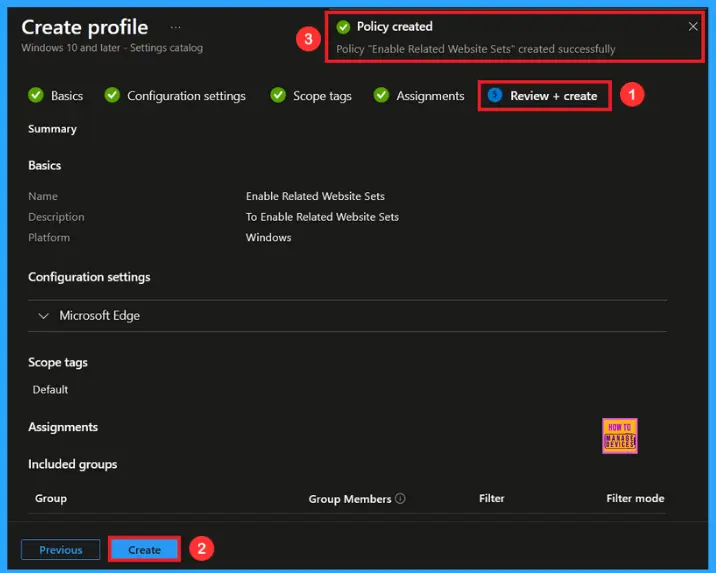Select the Group Members column header
The height and width of the screenshot is (573, 716).
click(x=350, y=499)
